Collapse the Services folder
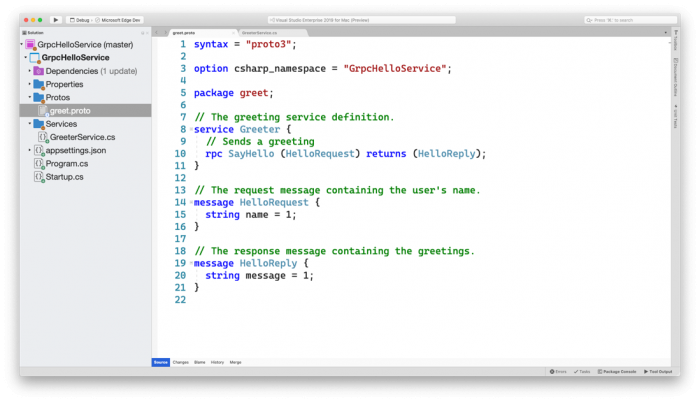Image resolution: width=700 pixels, height=402 pixels. pyautogui.click(x=30, y=123)
